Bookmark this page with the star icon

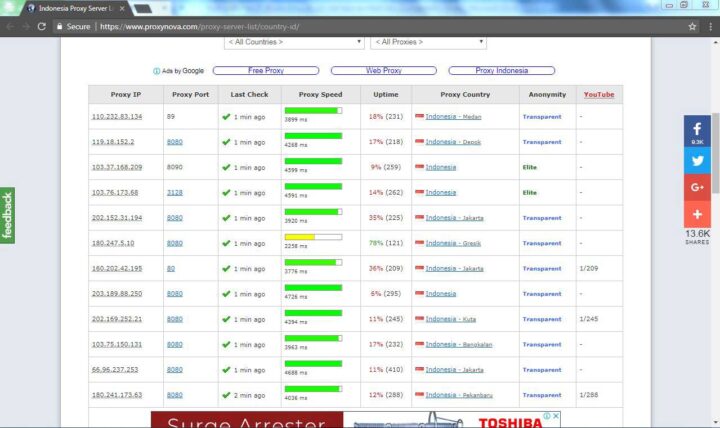(692, 27)
